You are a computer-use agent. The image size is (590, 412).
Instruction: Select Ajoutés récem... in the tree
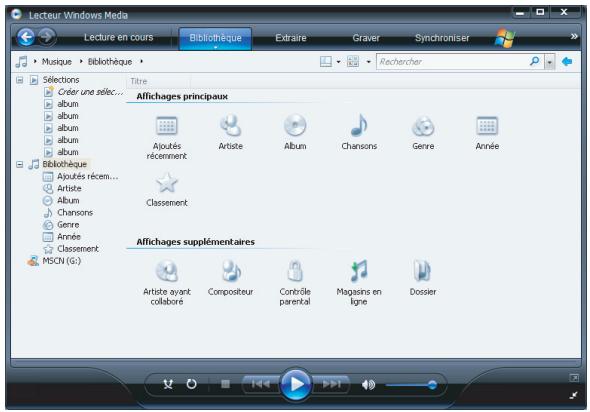(88, 176)
